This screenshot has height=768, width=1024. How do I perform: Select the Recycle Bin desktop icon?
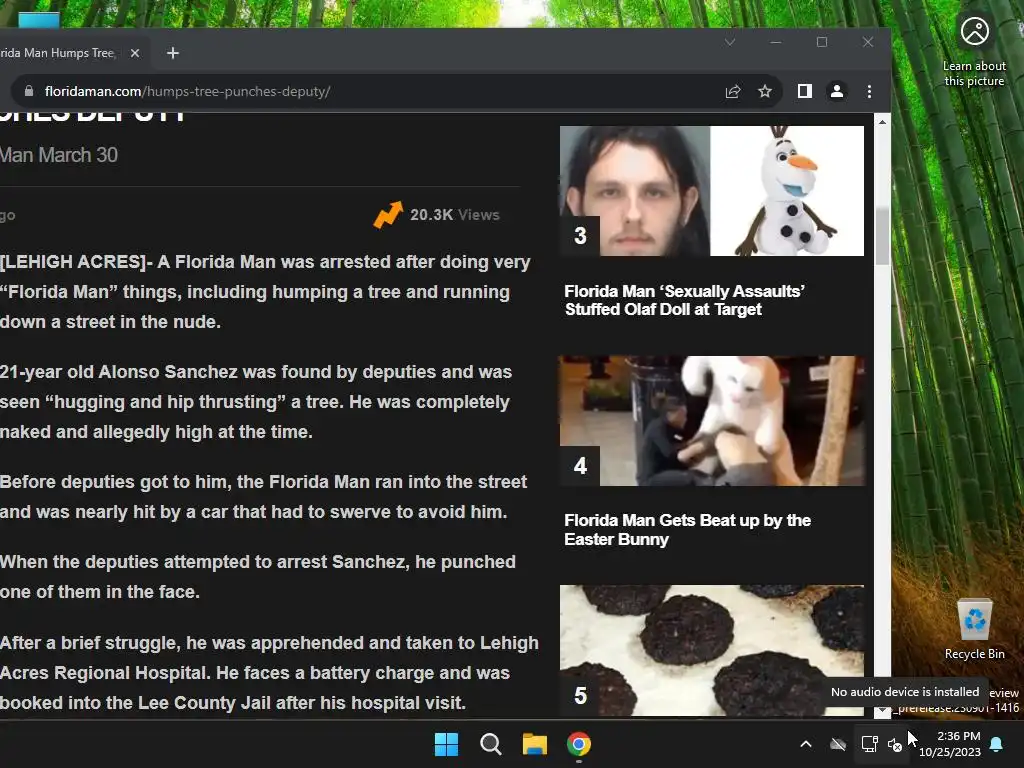pos(974,630)
